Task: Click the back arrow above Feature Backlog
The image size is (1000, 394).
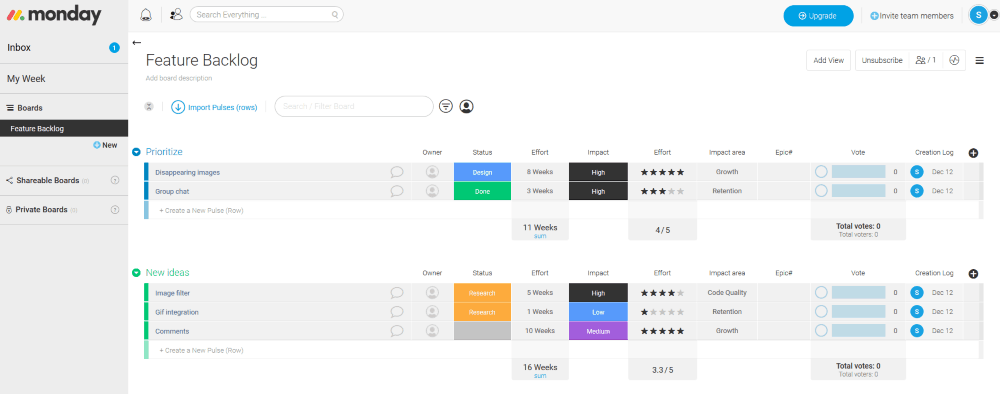Action: tap(136, 43)
